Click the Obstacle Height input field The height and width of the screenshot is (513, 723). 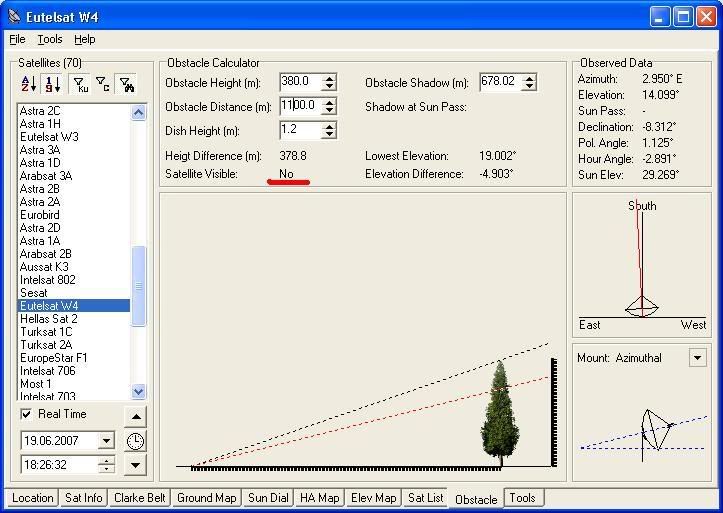point(301,82)
